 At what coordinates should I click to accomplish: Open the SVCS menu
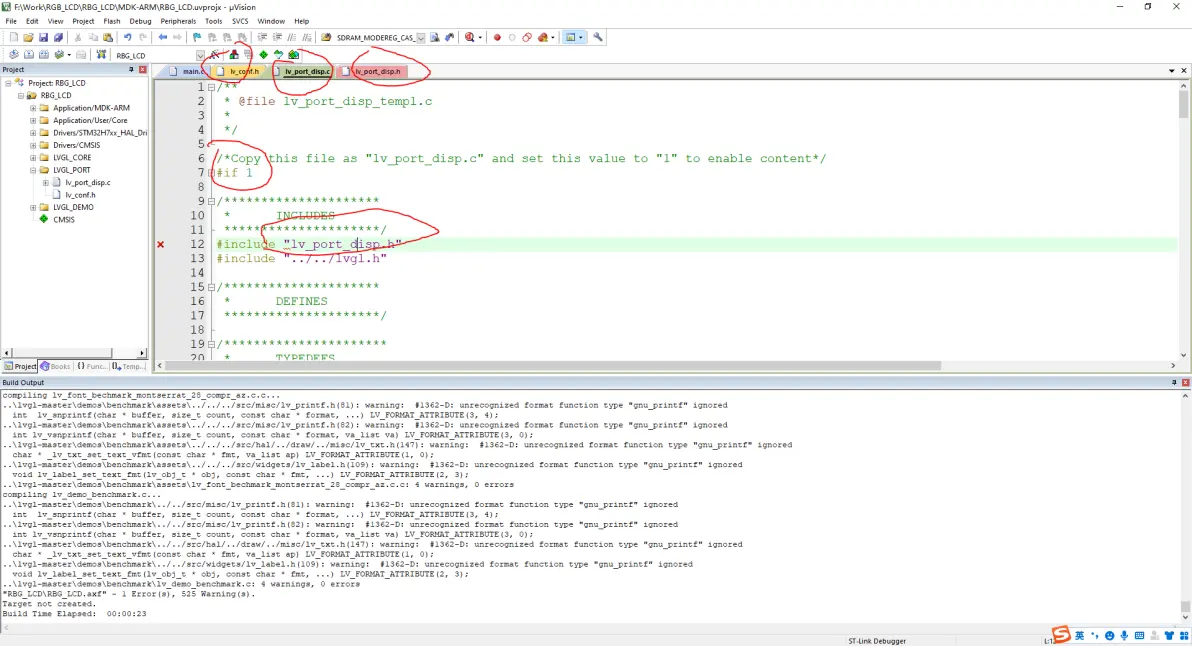(240, 21)
